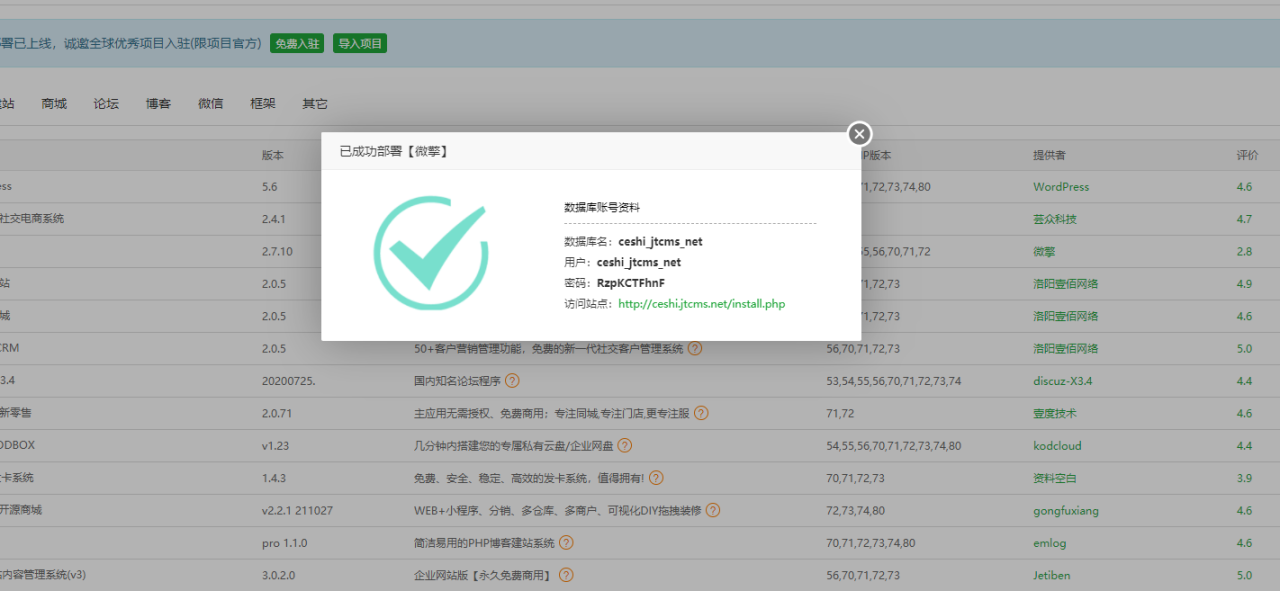Click help icon next to 简洁易用的PHP博客建站系统
1280x591 pixels.
pyautogui.click(x=566, y=543)
